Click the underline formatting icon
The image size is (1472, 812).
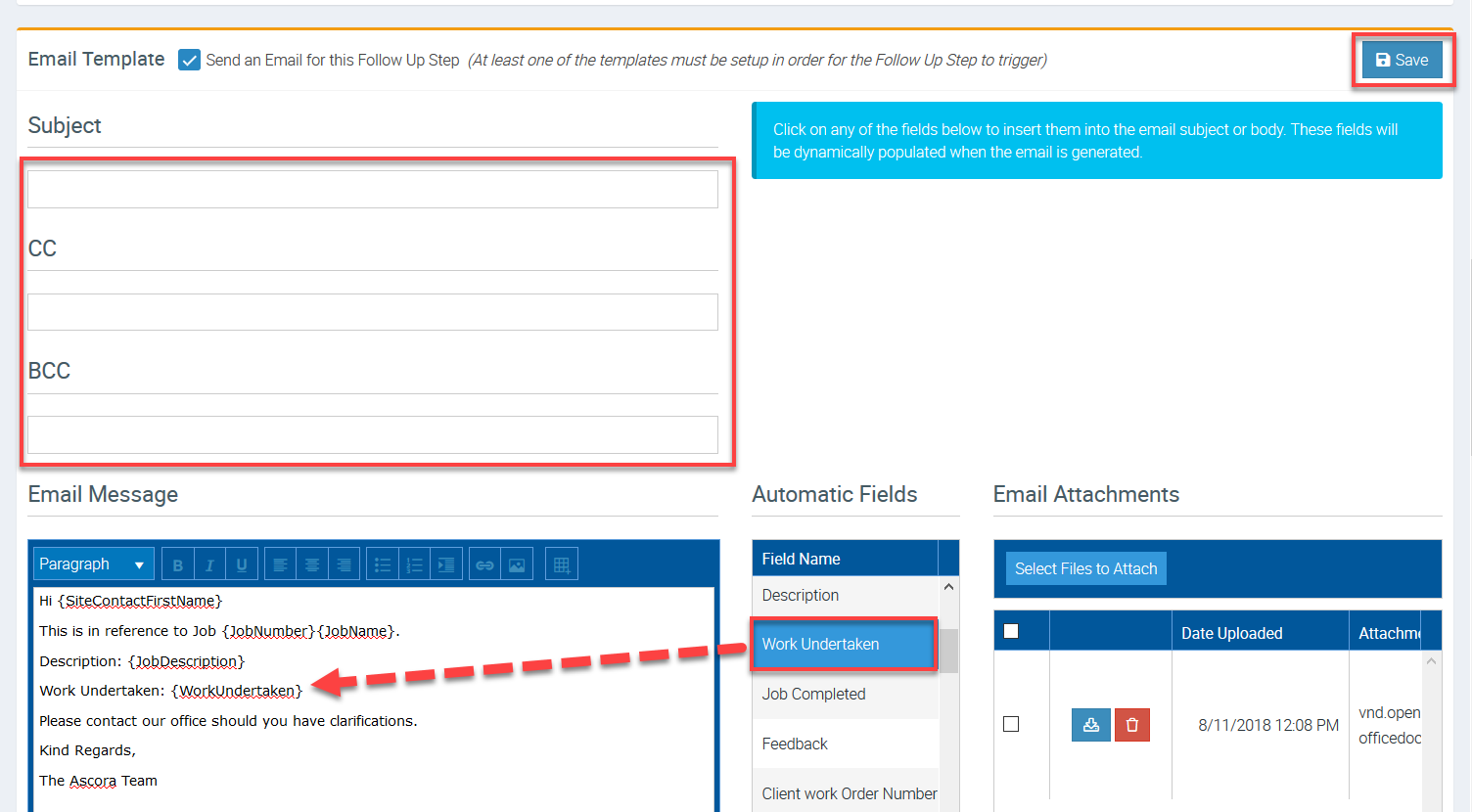(x=242, y=564)
